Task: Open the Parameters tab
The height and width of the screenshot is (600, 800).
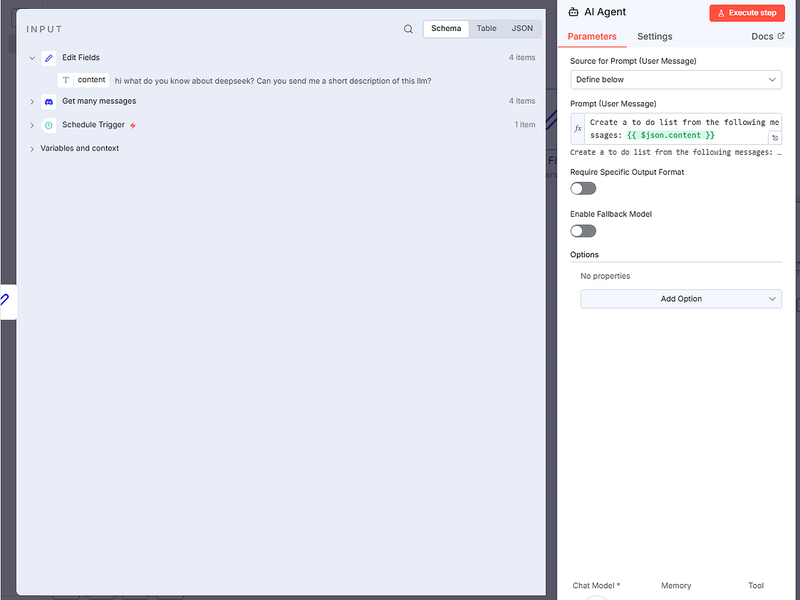Action: coord(592,37)
